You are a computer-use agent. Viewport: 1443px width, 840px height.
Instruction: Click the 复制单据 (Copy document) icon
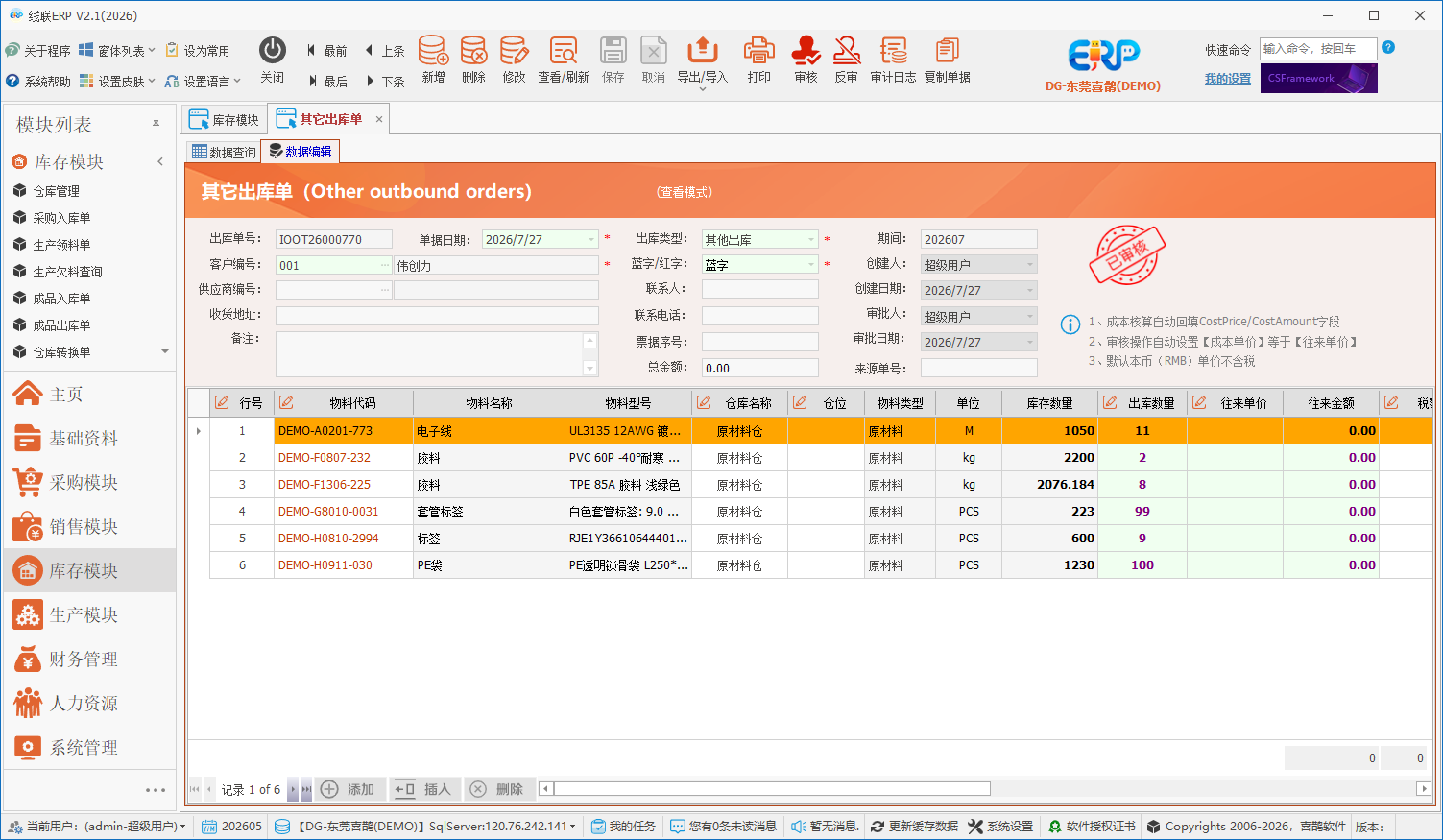point(947,51)
